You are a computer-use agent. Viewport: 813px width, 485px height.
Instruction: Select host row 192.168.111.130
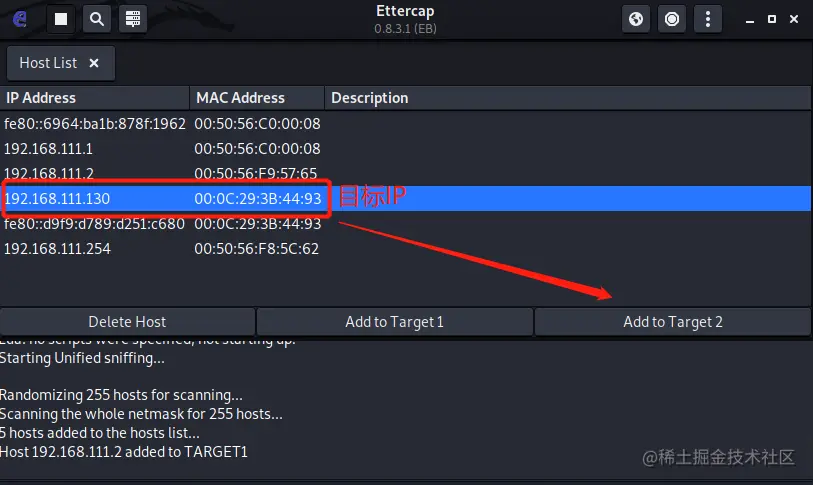coord(405,199)
